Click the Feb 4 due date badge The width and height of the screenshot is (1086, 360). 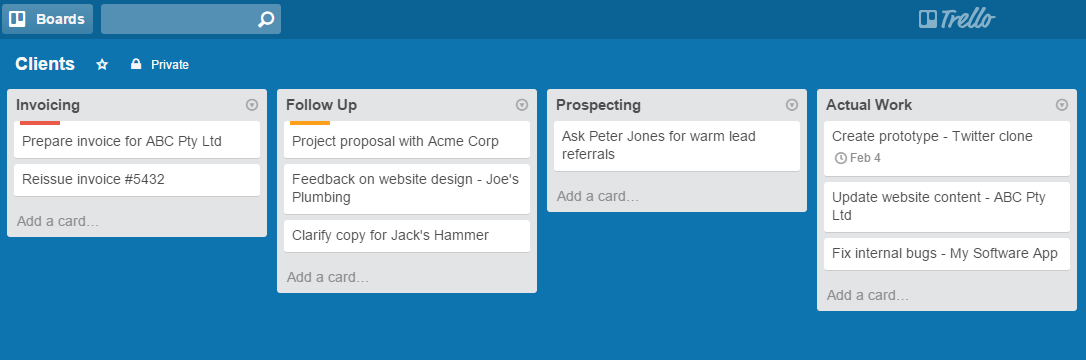pyautogui.click(x=858, y=158)
